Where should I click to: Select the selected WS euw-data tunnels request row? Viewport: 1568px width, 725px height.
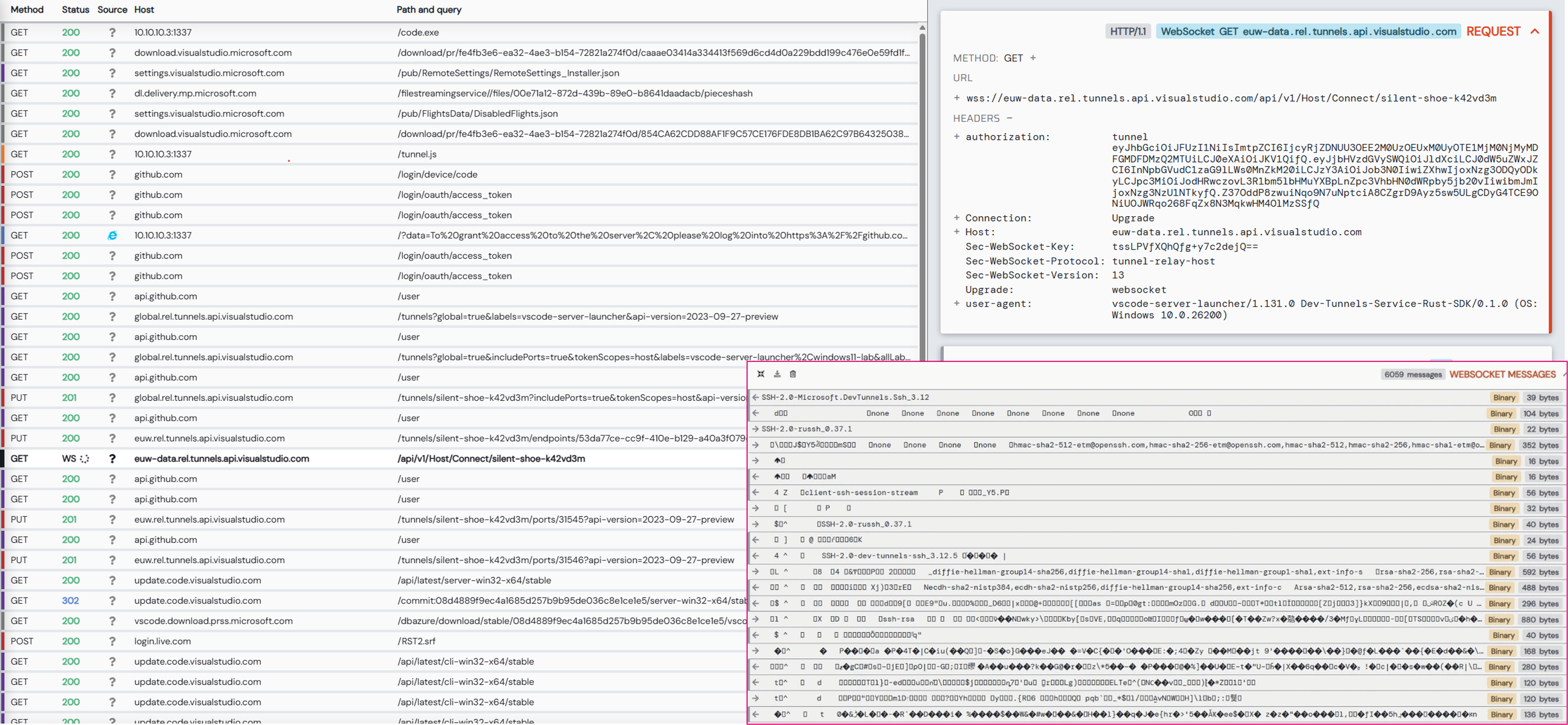pyautogui.click(x=374, y=459)
